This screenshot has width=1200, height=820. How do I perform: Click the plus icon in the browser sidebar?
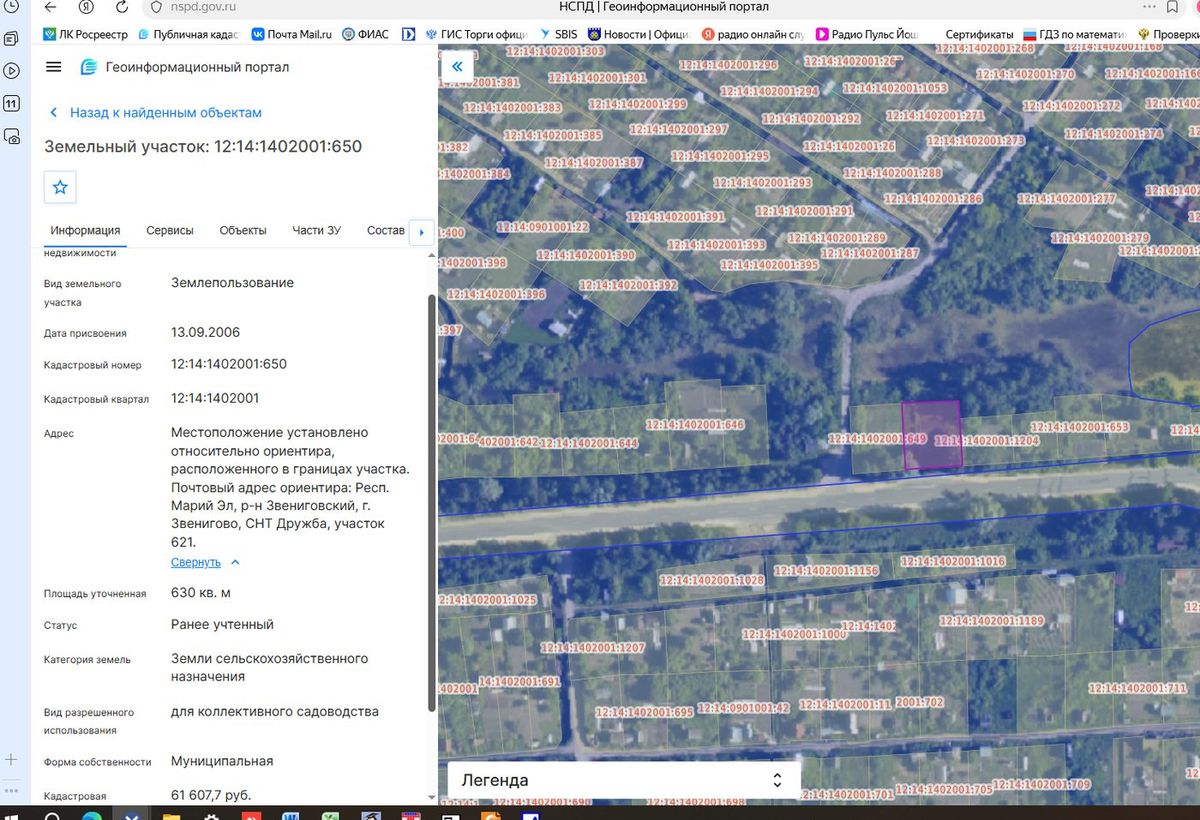[x=11, y=760]
